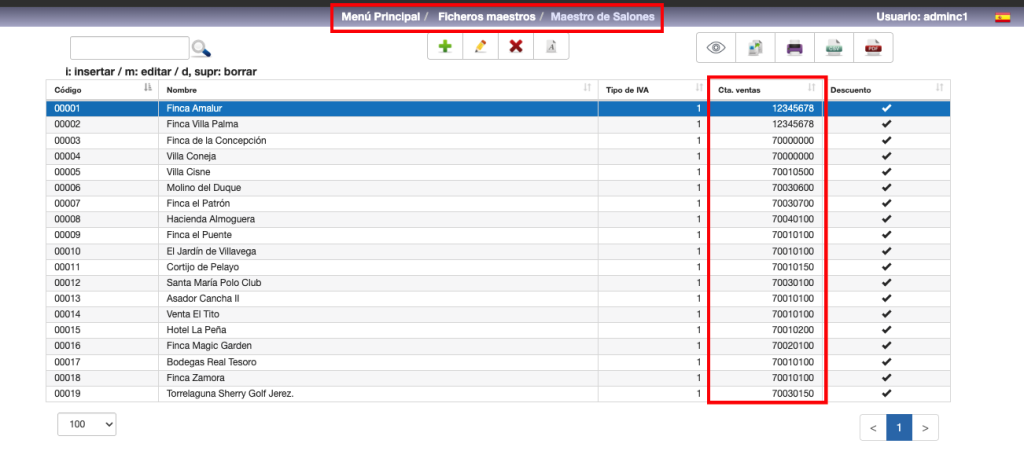
Task: Open Ficheros maestros breadcrumb link
Action: (x=486, y=17)
